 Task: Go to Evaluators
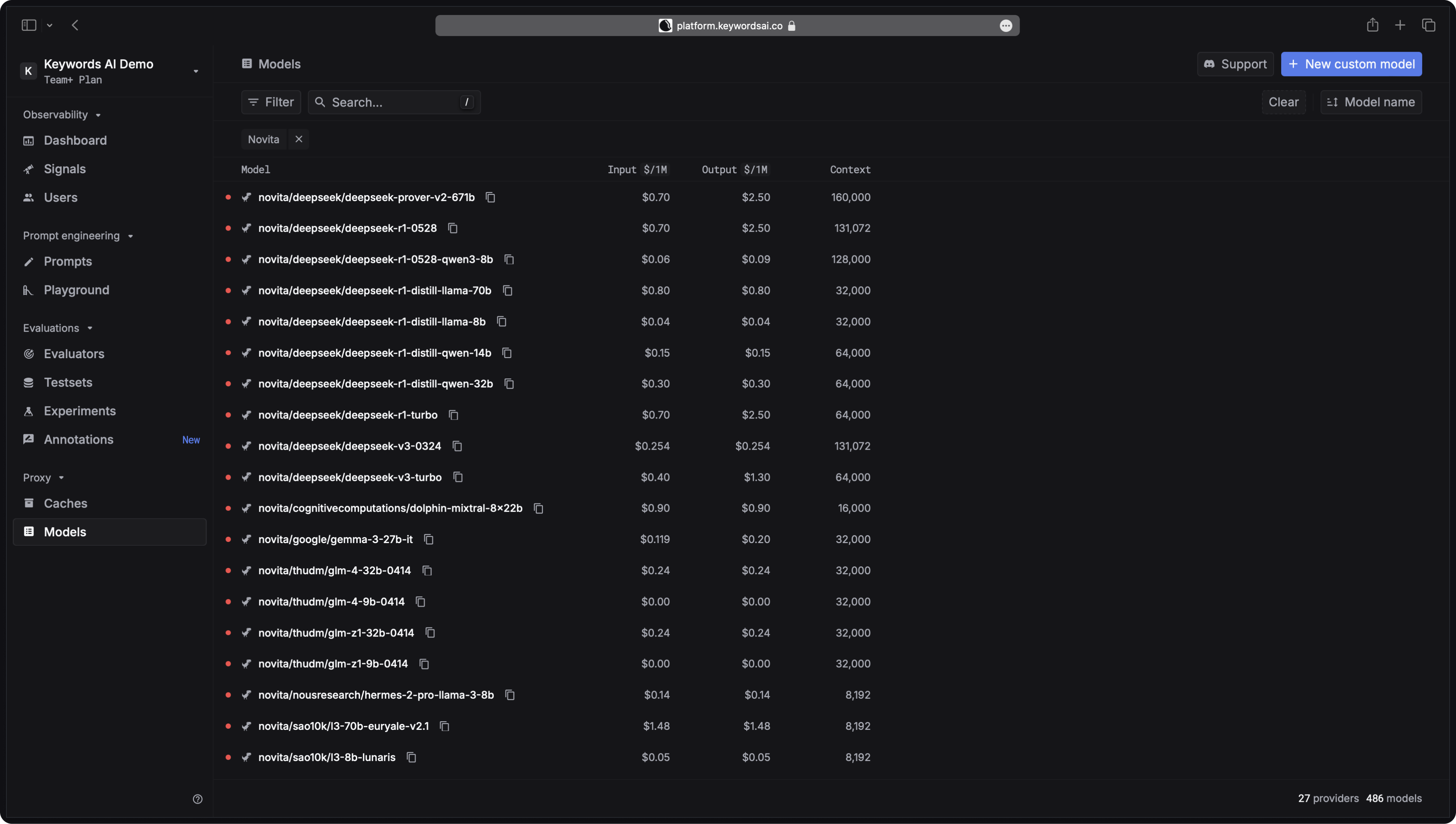pos(109,354)
